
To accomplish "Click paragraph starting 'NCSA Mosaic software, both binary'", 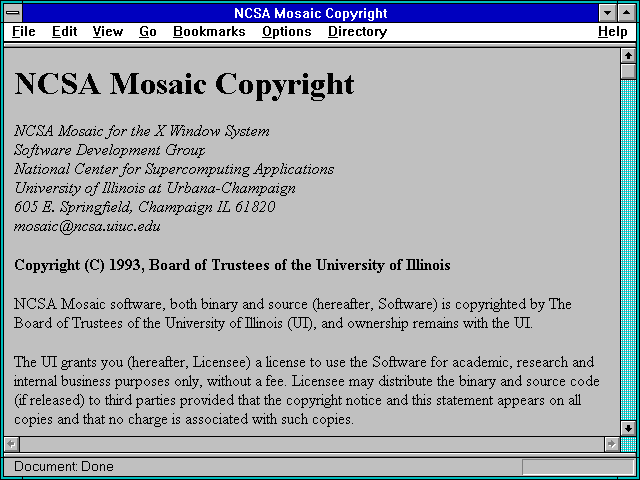I will (x=293, y=313).
